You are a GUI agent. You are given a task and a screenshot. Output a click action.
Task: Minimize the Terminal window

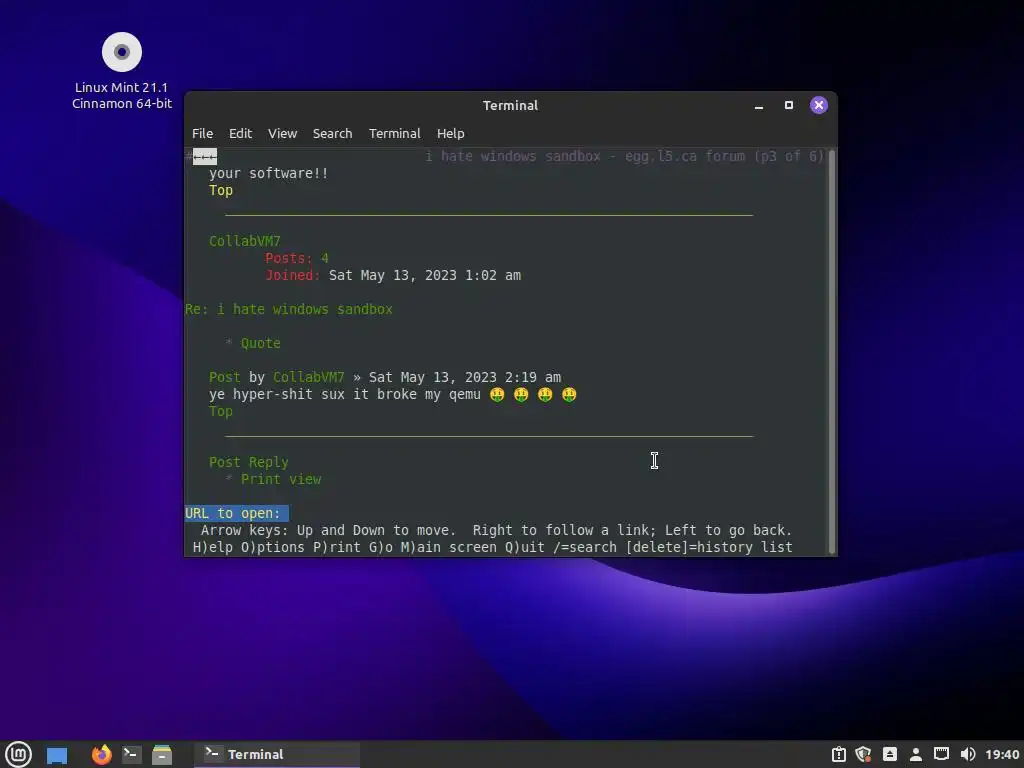[x=759, y=106]
